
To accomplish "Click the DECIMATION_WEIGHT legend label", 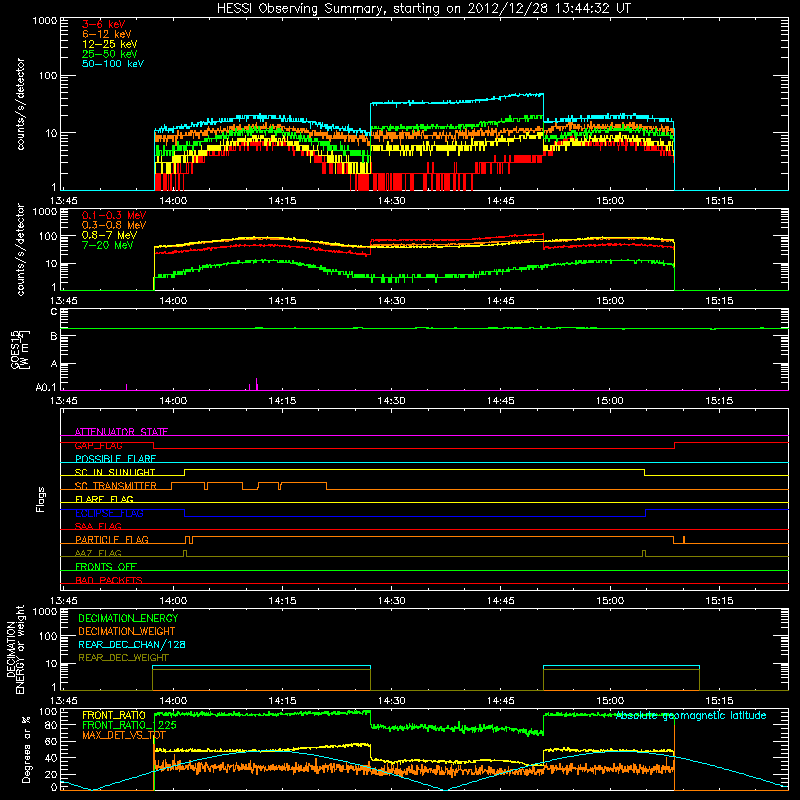I will [127, 631].
